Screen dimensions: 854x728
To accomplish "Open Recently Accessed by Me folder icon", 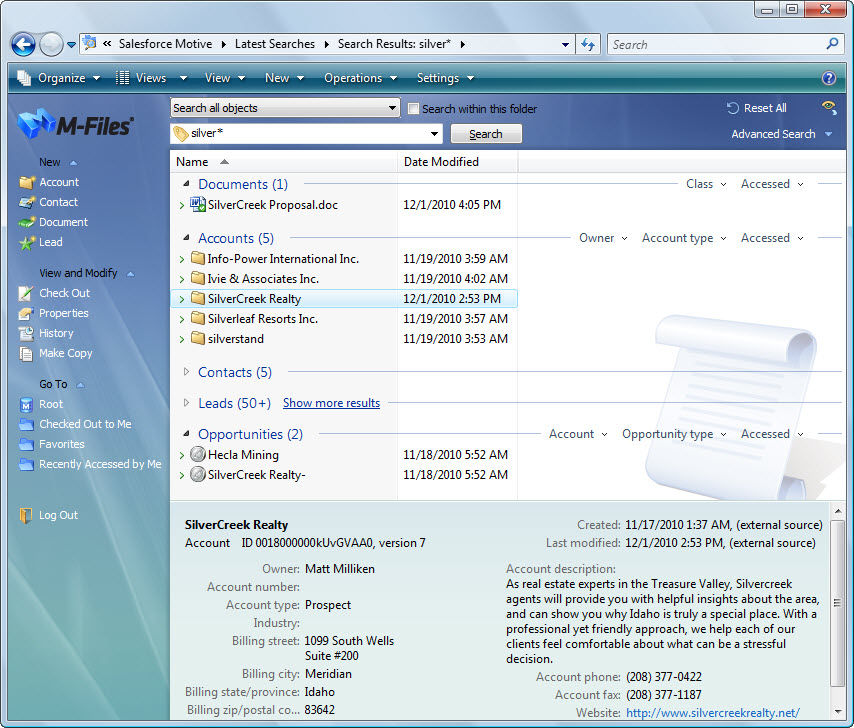I will [26, 464].
